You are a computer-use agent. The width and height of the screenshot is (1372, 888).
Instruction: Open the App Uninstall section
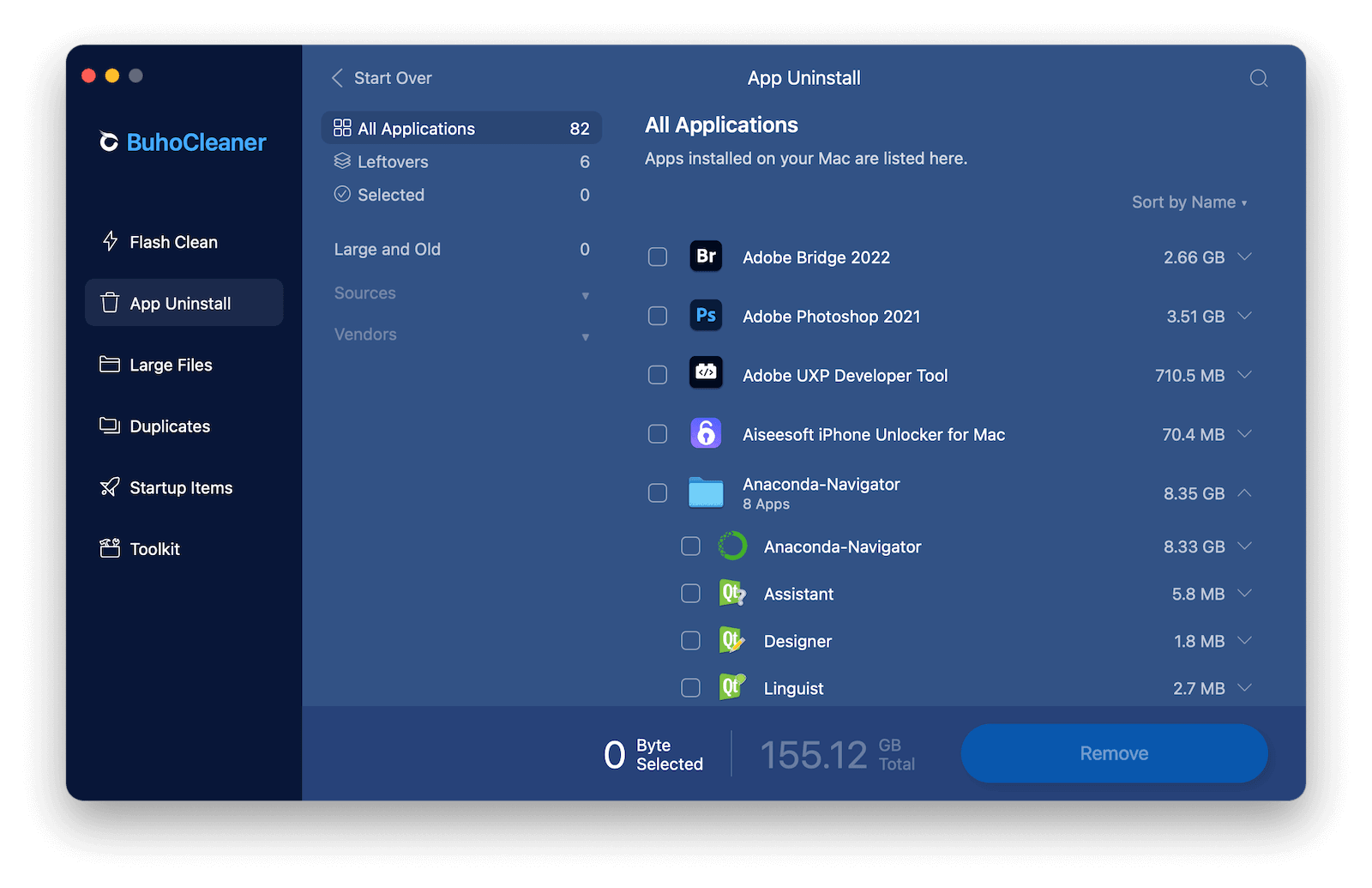click(x=184, y=303)
